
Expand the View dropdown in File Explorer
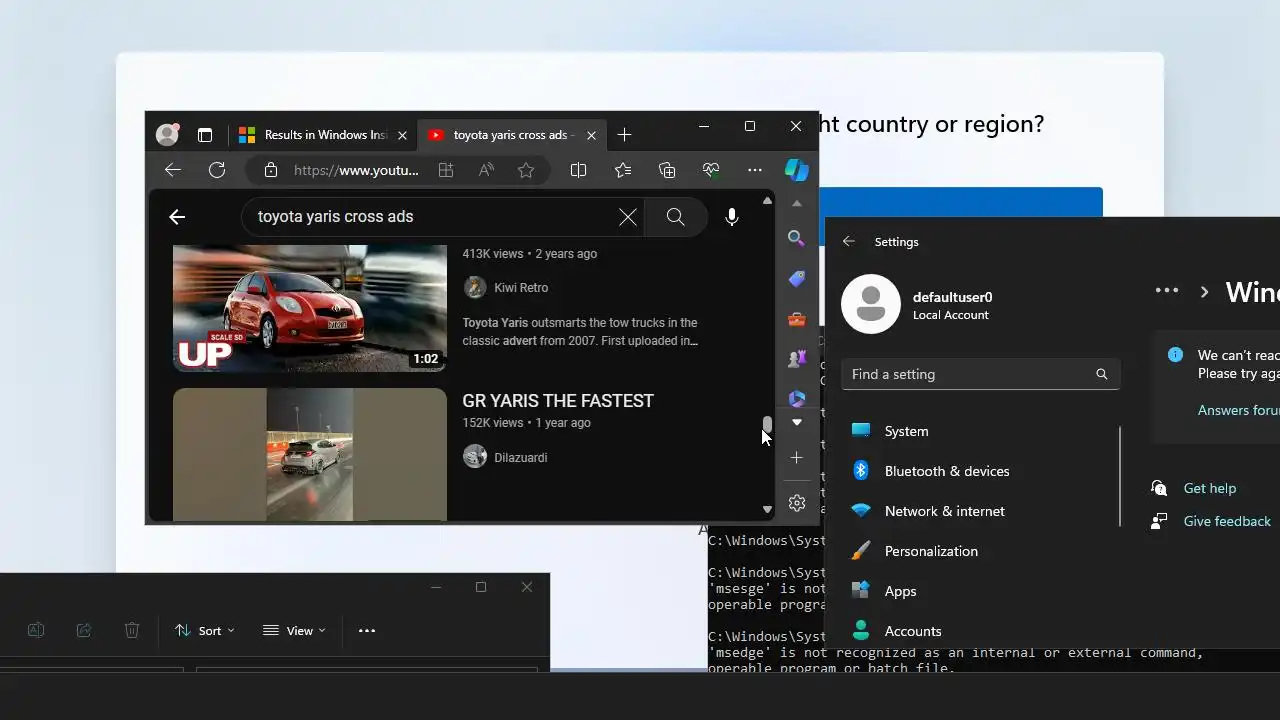click(x=295, y=630)
